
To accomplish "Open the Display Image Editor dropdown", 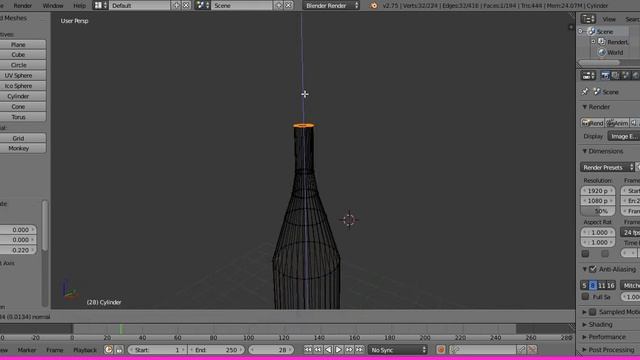I will [x=624, y=136].
